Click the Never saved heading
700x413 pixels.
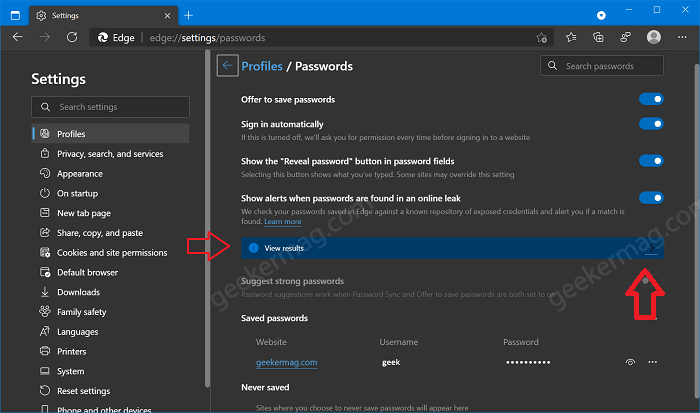pyautogui.click(x=265, y=387)
